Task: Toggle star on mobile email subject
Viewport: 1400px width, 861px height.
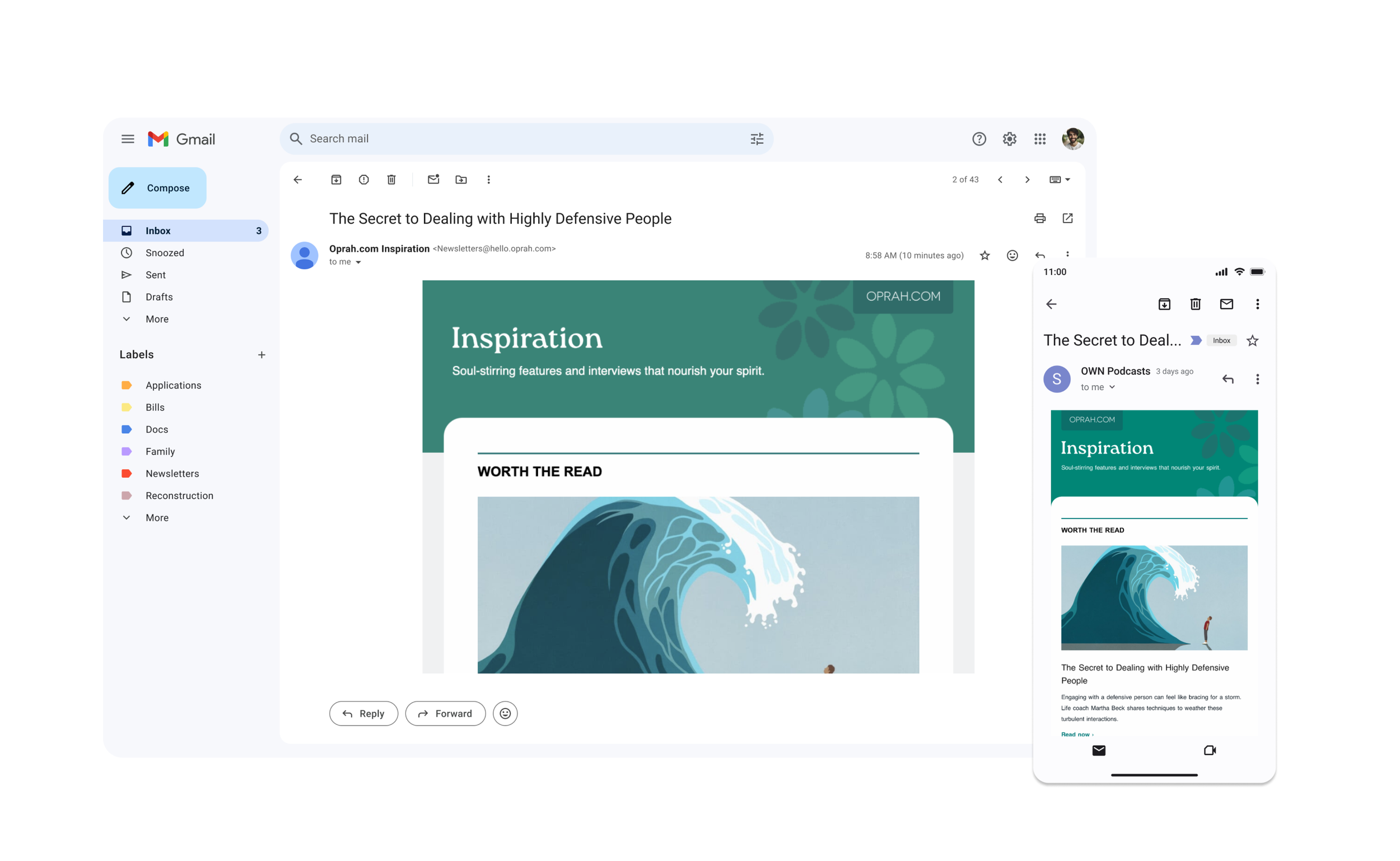Action: [1252, 340]
